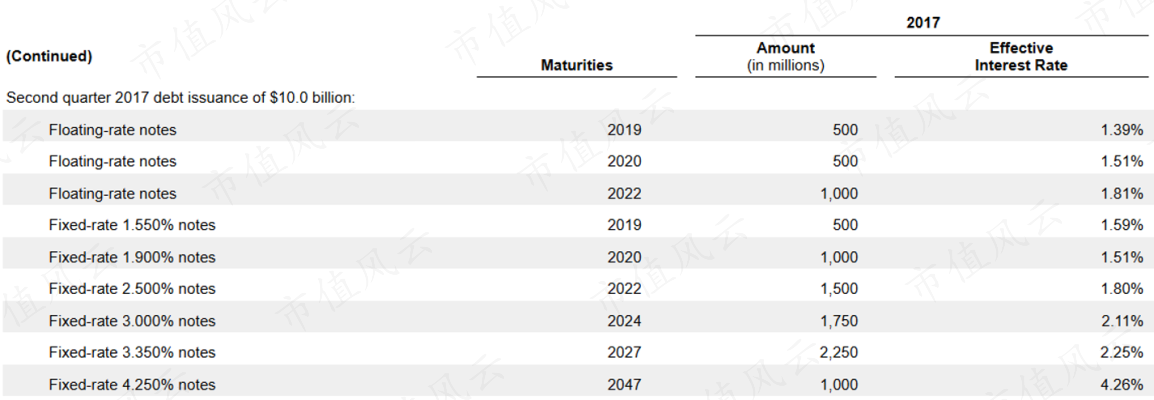1154x400 pixels.
Task: Click the 2,250 amount cell
Action: click(838, 352)
